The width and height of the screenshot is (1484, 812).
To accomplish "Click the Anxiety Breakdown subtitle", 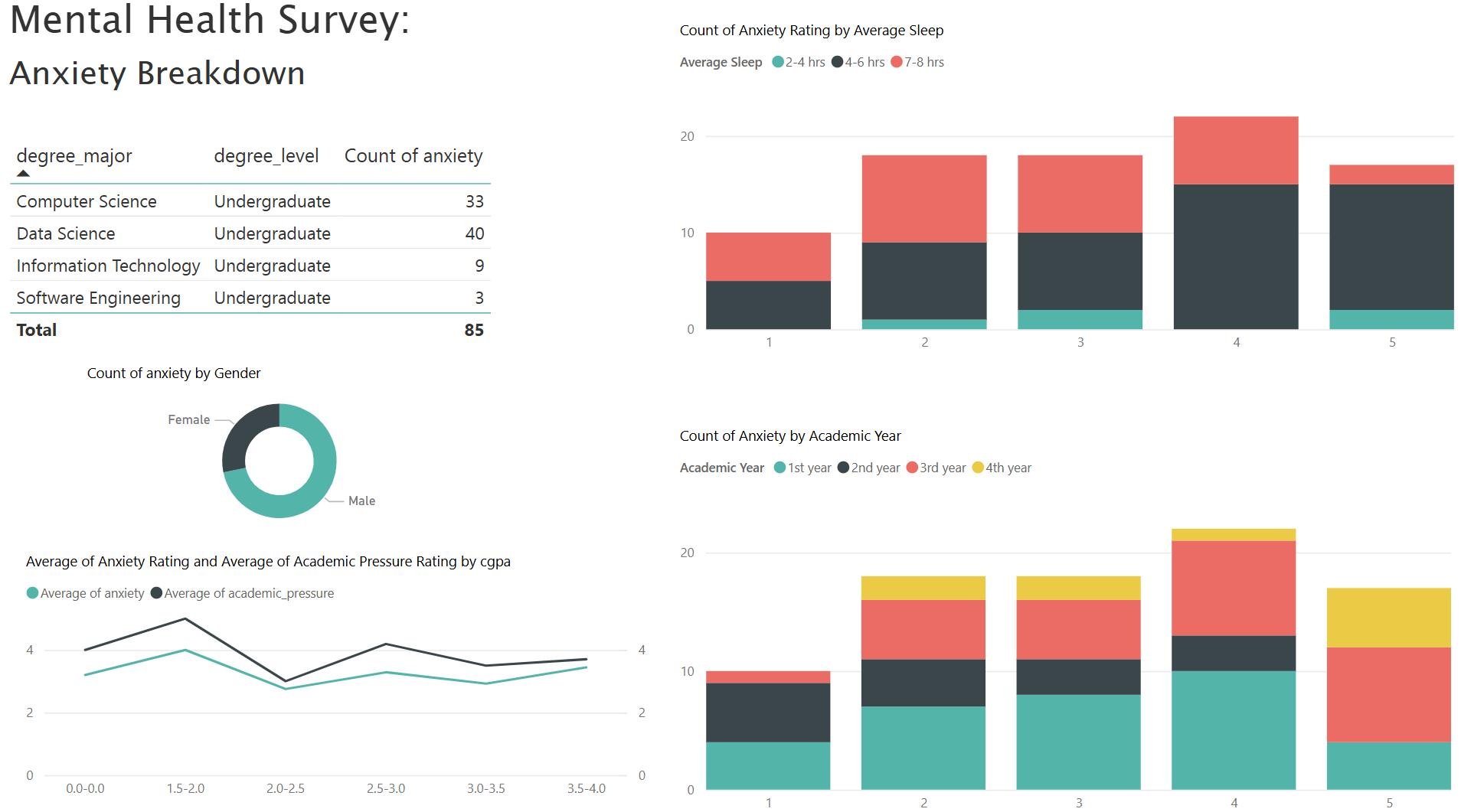I will click(x=158, y=73).
